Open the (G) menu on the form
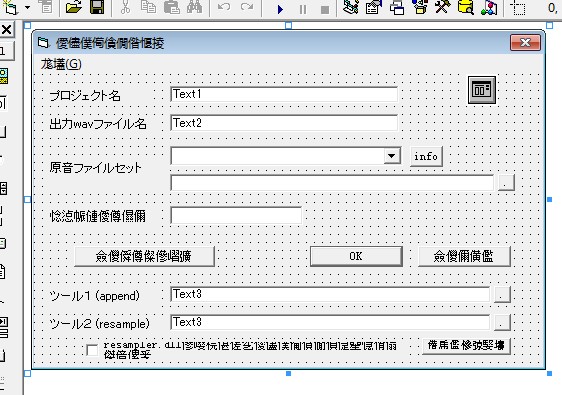 (x=61, y=64)
